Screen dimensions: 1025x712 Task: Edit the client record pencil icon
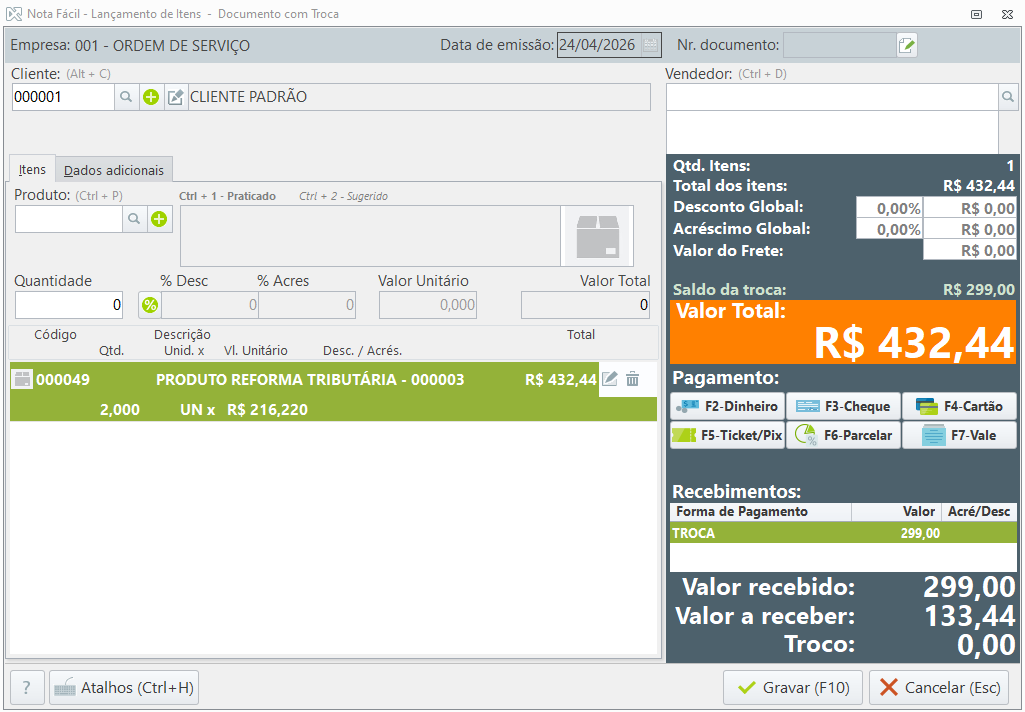(x=176, y=97)
